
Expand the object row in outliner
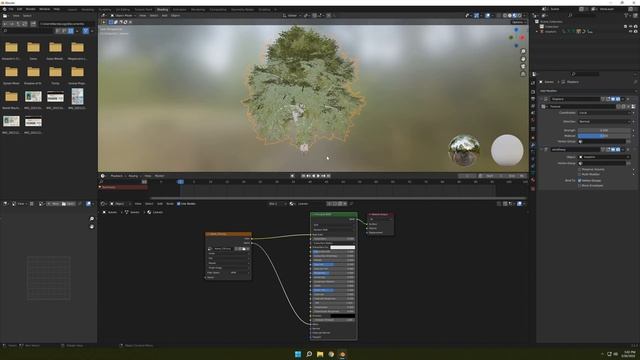(x=537, y=31)
